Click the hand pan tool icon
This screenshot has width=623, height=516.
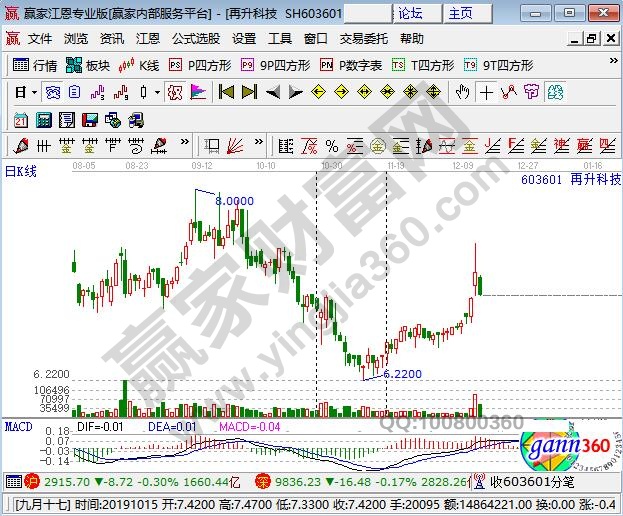[x=462, y=92]
